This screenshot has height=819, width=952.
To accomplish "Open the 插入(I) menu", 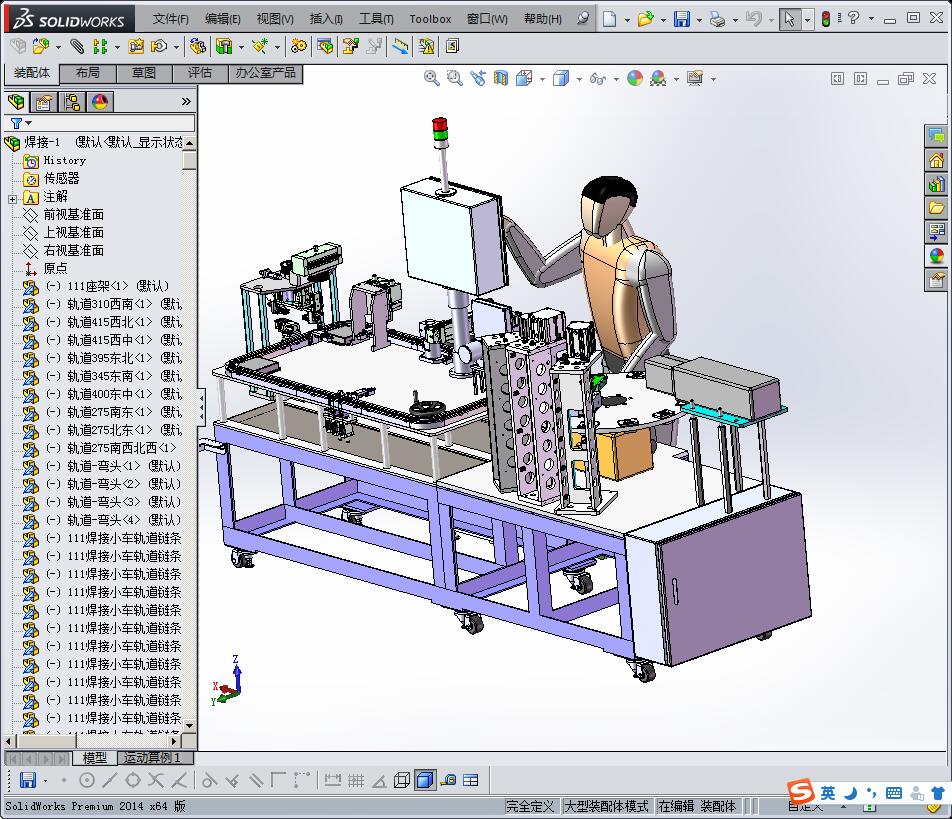I will (x=326, y=19).
